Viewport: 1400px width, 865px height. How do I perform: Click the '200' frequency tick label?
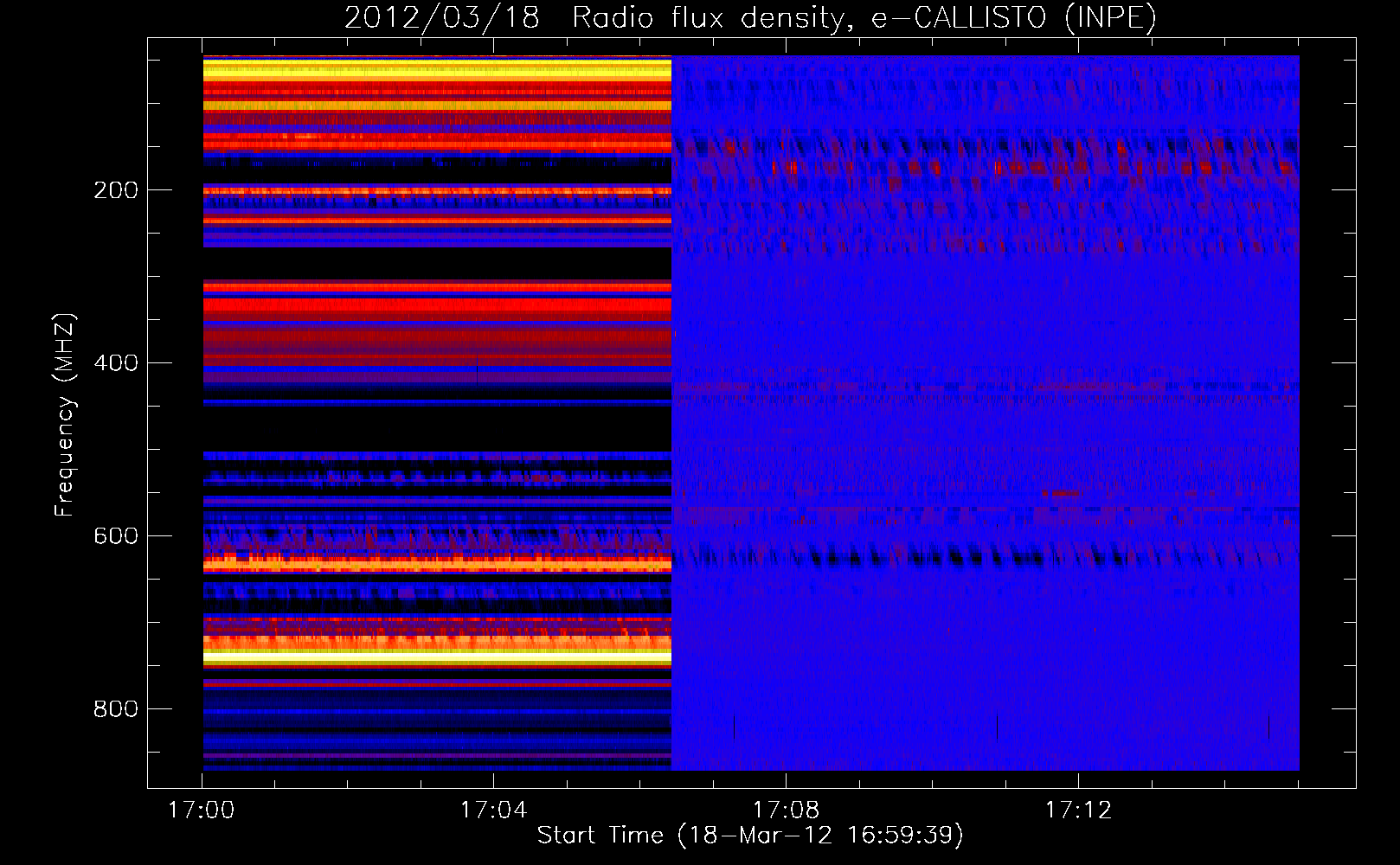tap(116, 190)
